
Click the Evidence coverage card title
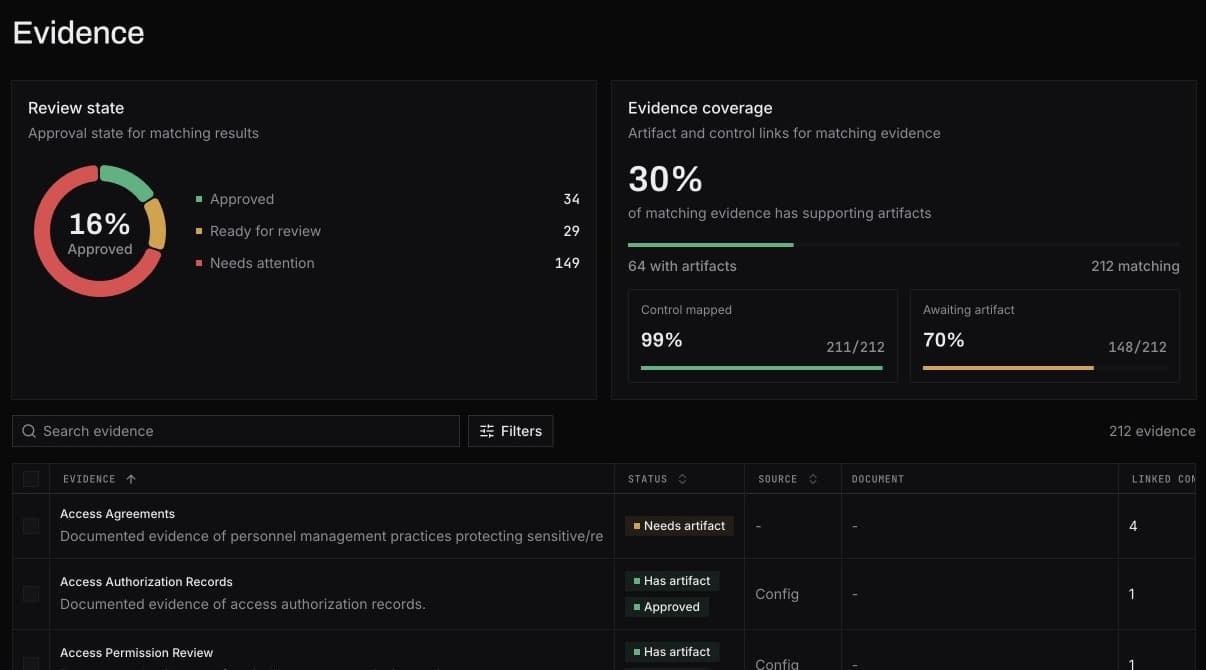700,108
